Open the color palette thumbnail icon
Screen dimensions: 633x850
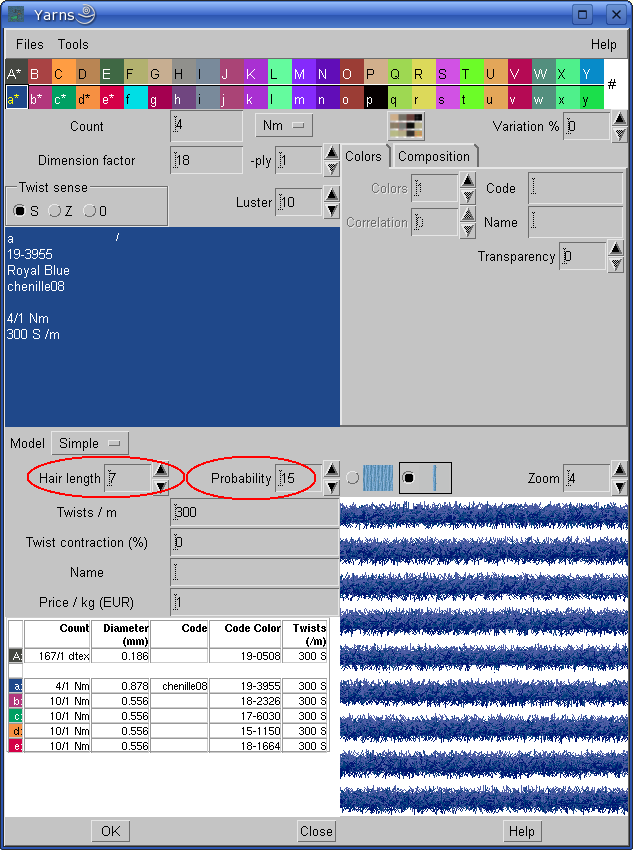406,126
